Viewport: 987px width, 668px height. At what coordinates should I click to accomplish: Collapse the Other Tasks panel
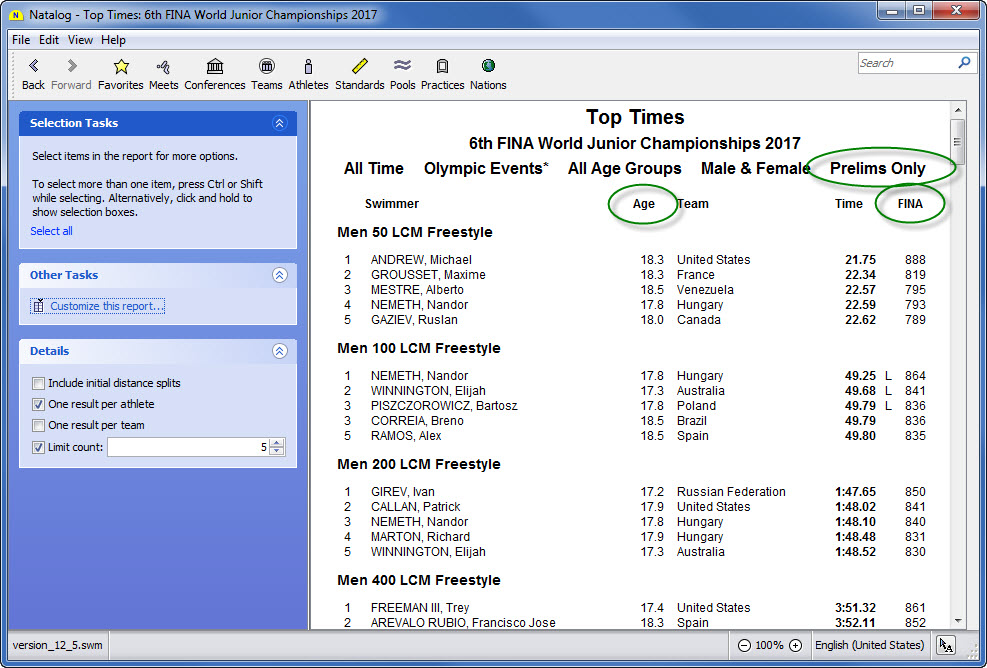(279, 275)
